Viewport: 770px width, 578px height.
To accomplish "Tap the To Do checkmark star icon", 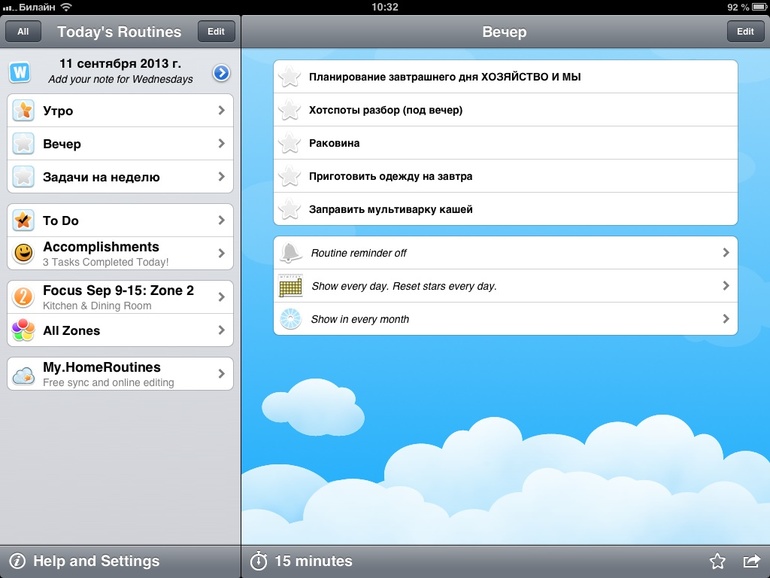I will click(x=23, y=220).
